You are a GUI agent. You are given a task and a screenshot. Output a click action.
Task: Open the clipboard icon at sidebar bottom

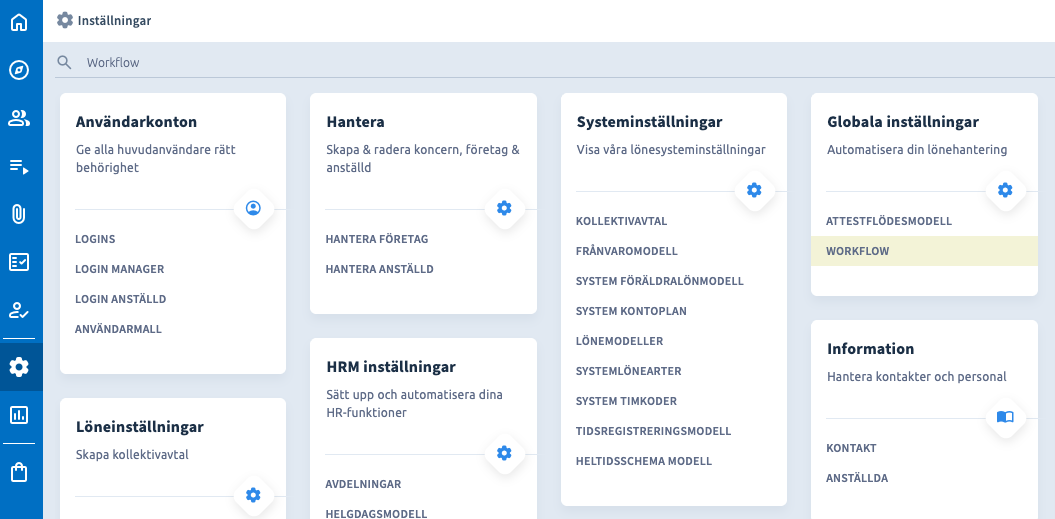(19, 471)
